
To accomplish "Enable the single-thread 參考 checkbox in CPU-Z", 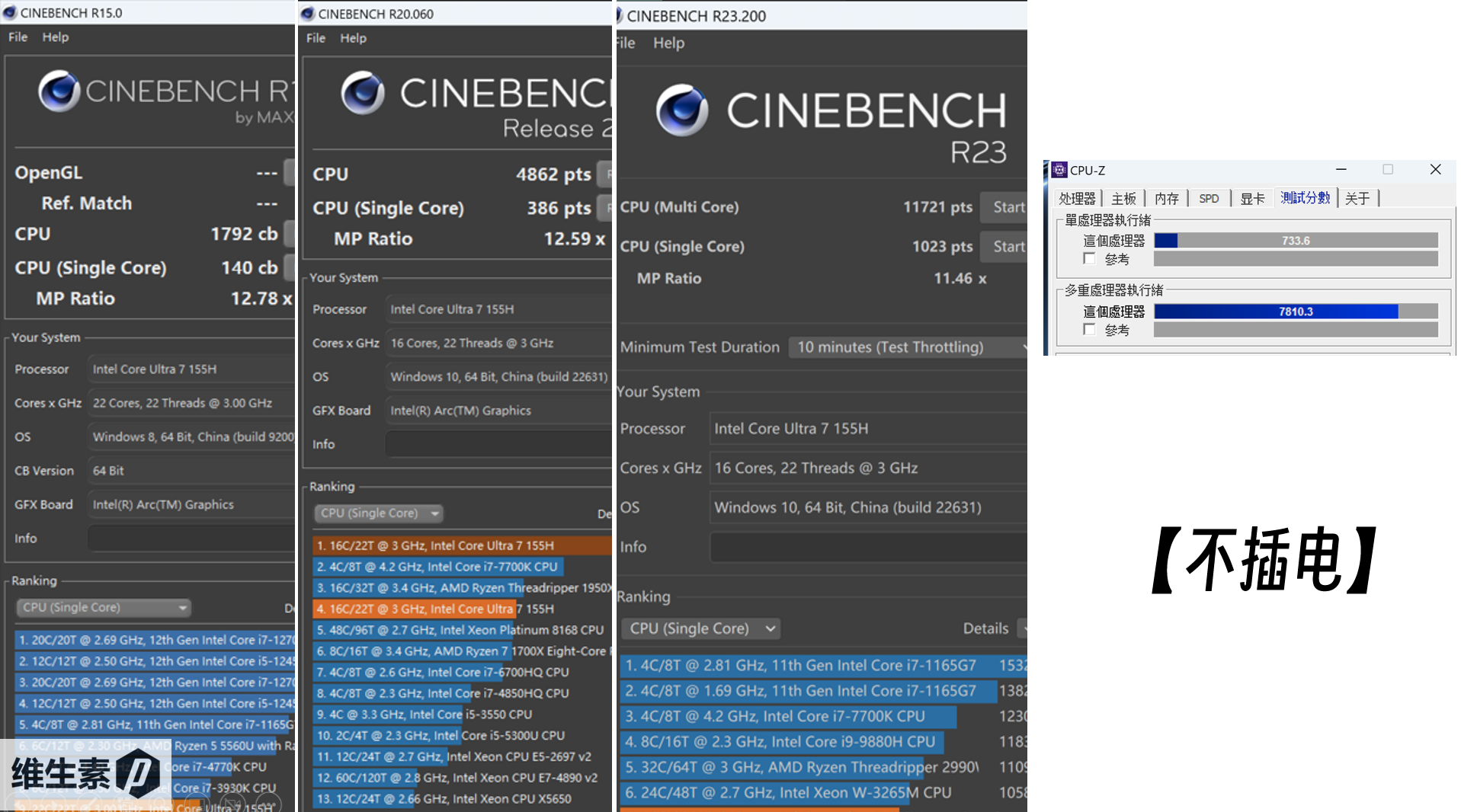I will tap(1089, 259).
